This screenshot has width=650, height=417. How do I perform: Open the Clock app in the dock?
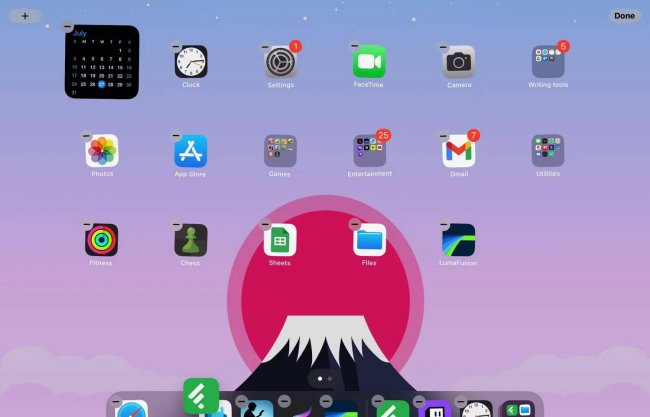coord(477,409)
